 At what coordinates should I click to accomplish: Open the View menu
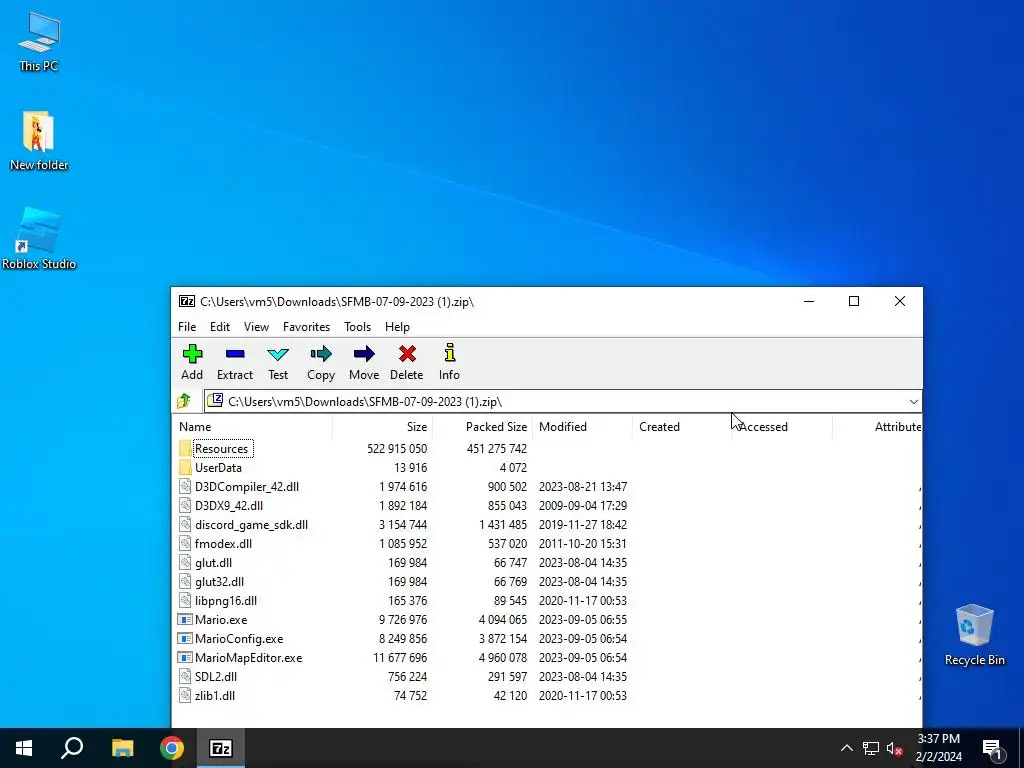pyautogui.click(x=256, y=327)
